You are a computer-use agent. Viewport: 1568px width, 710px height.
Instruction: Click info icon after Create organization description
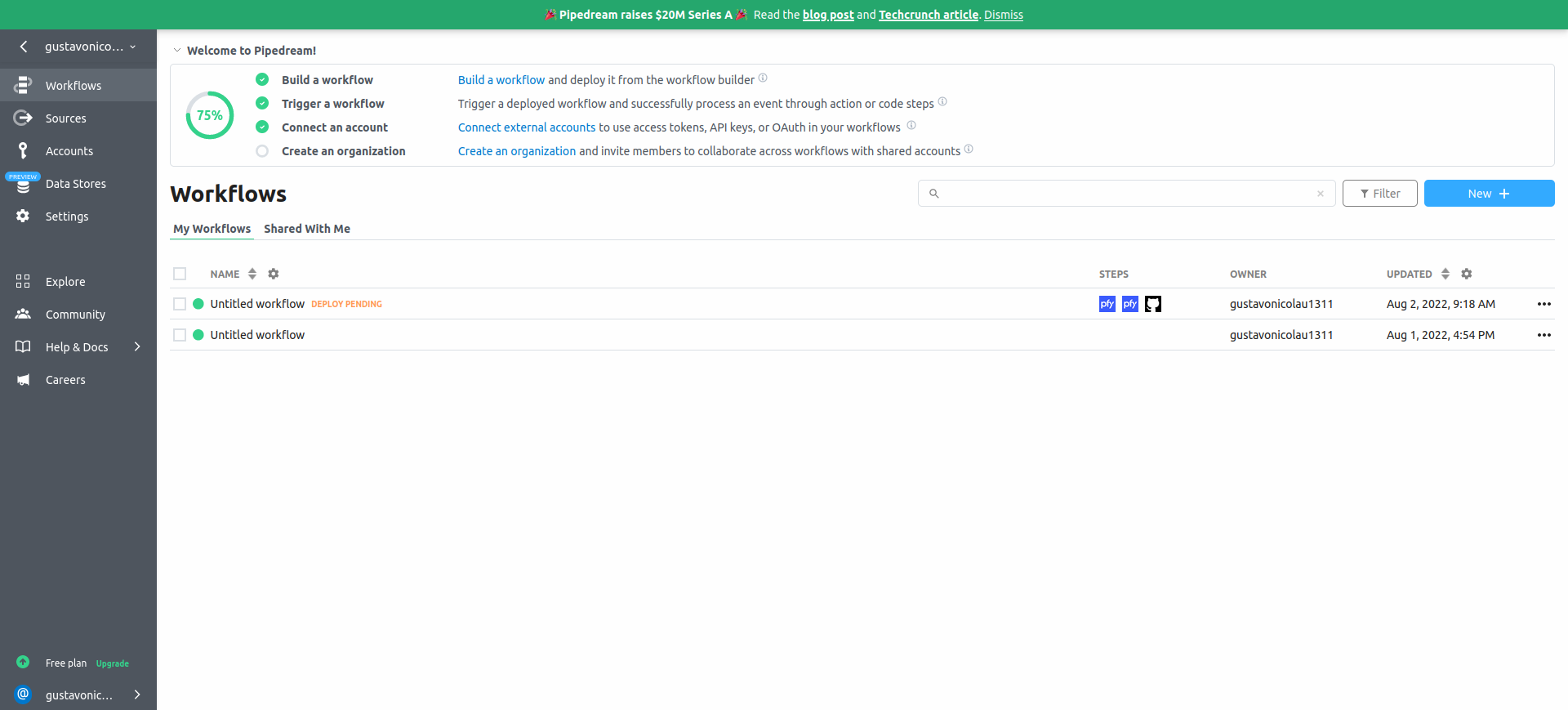pos(969,150)
